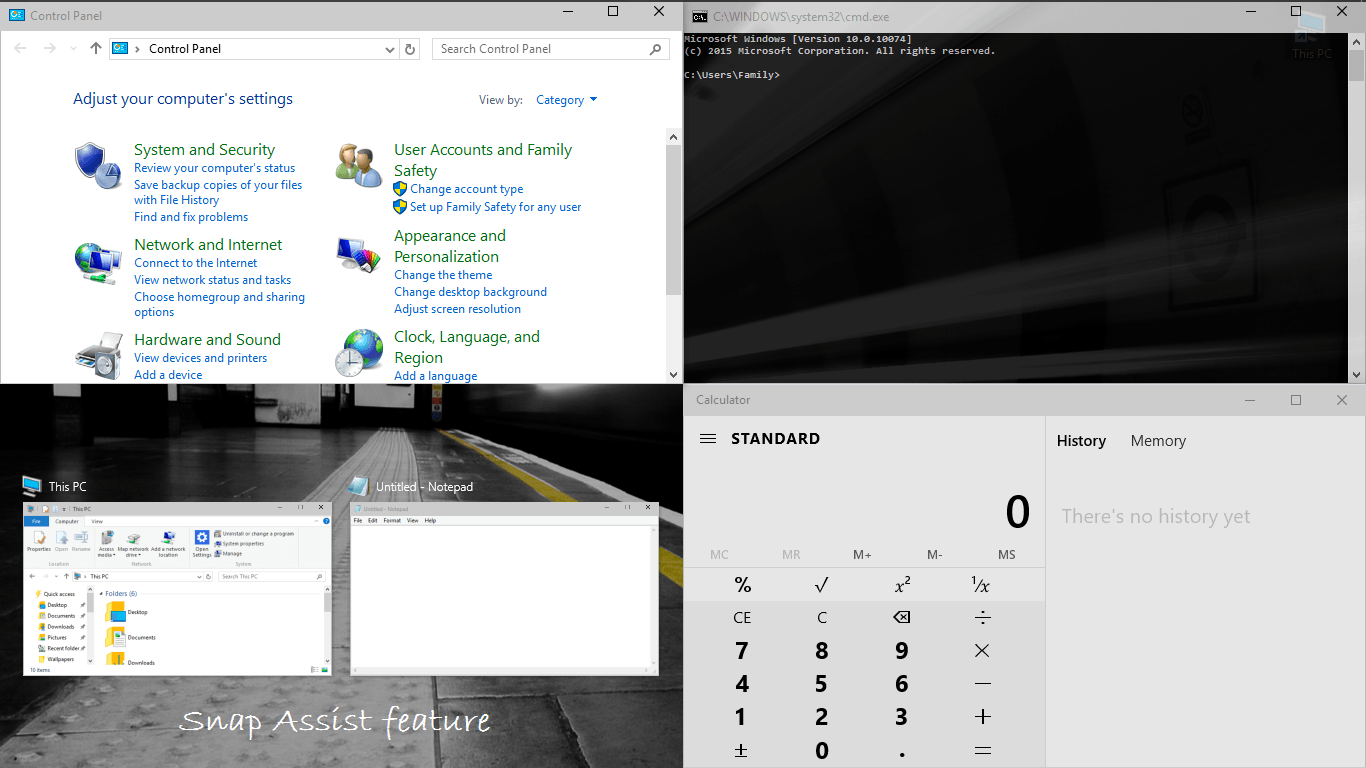The width and height of the screenshot is (1366, 768).
Task: Open the Change desktop background link
Action: pos(470,292)
